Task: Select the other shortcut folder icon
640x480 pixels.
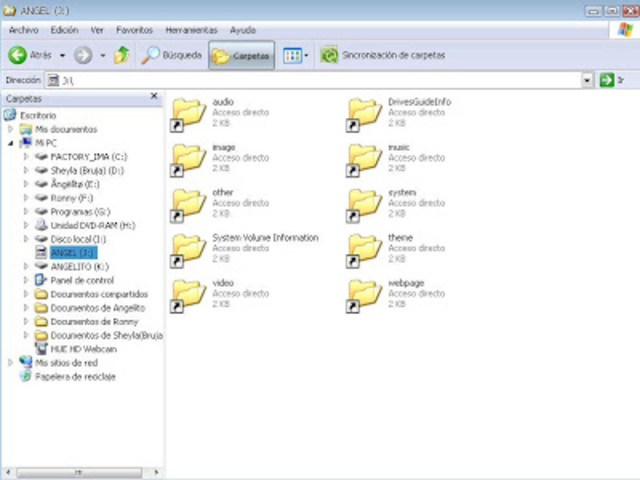Action: (x=187, y=206)
